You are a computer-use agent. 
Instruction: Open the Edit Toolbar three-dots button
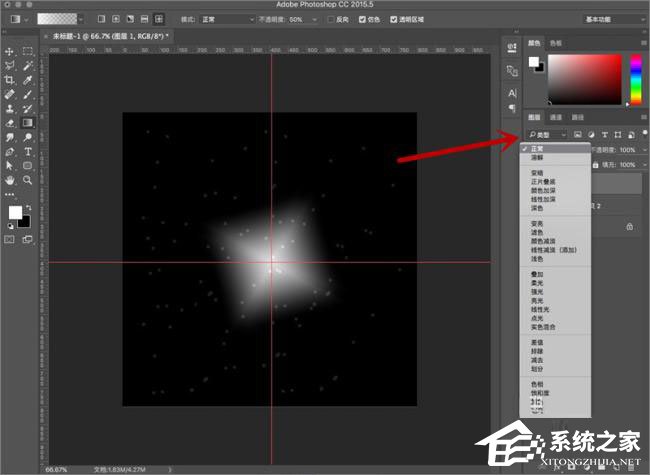(9, 194)
